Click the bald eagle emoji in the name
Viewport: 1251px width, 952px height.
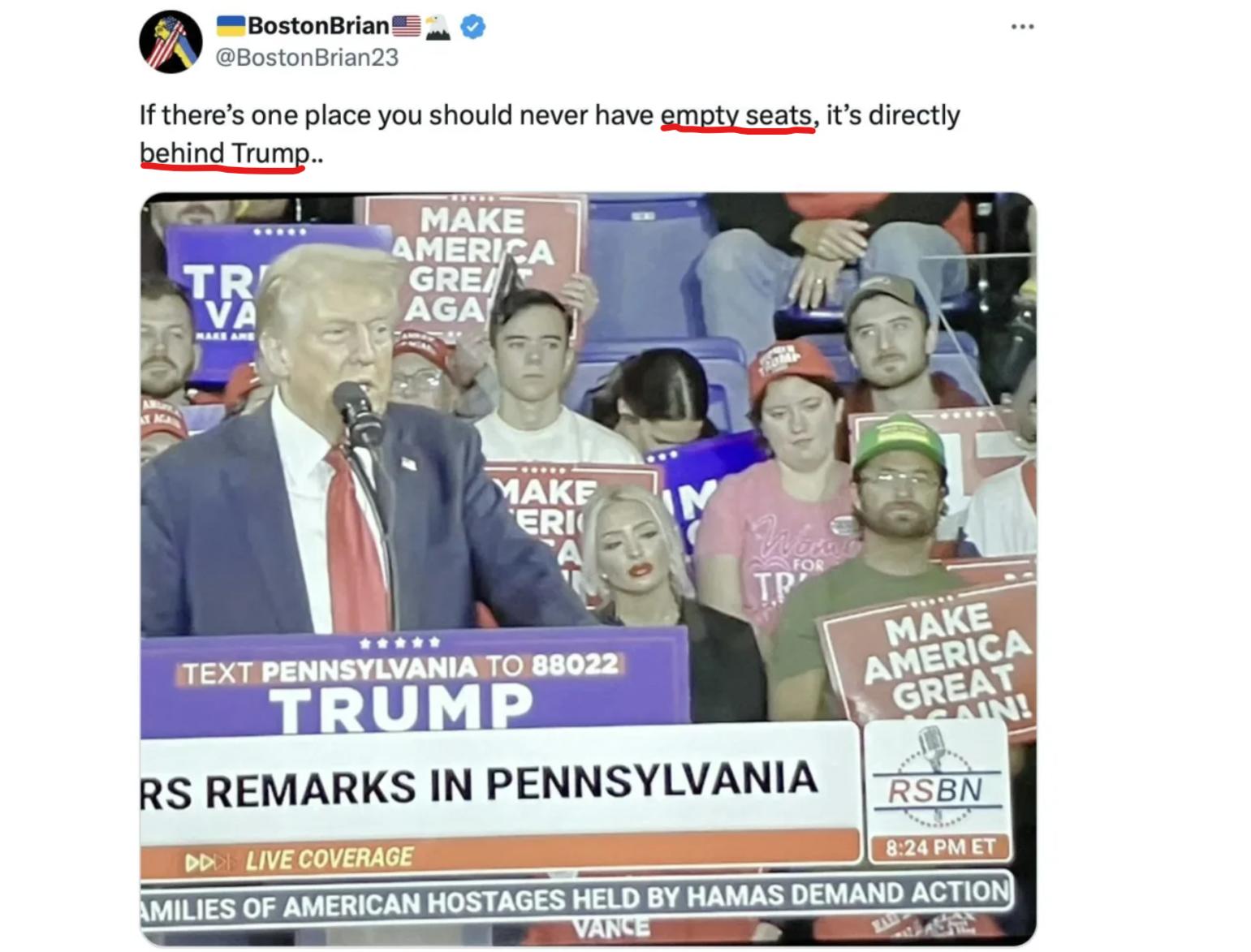click(438, 27)
